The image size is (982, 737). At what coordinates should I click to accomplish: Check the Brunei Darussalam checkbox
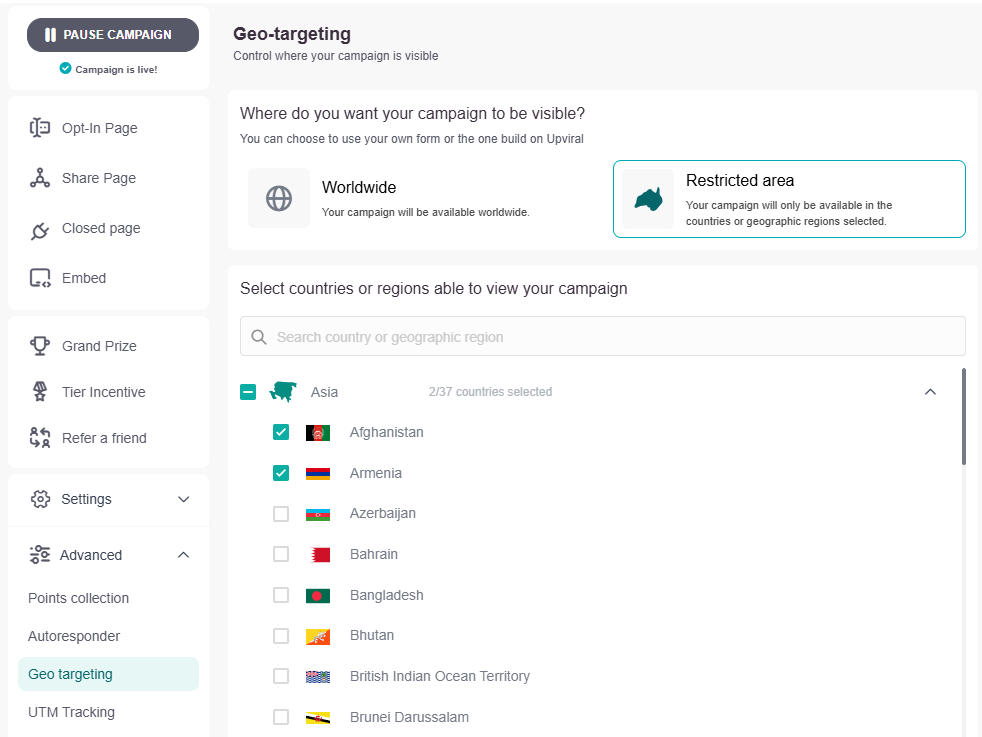(281, 717)
